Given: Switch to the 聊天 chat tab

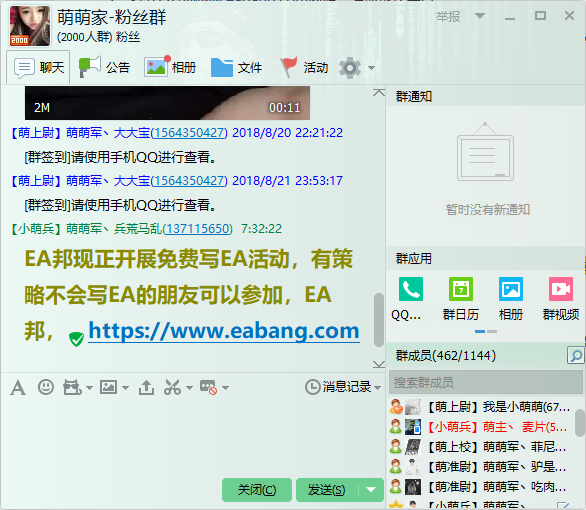Looking at the screenshot, I should point(38,68).
